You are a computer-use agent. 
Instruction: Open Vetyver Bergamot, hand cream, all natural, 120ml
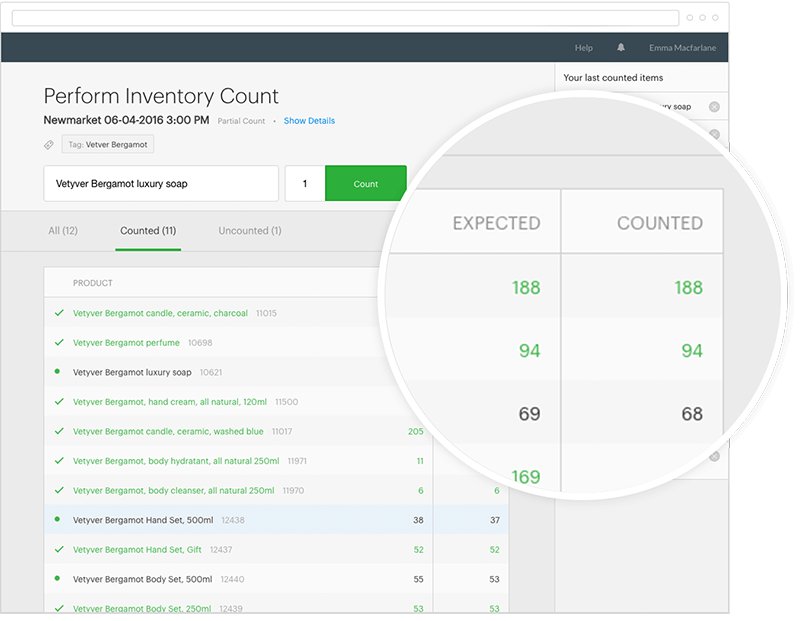tap(169, 402)
